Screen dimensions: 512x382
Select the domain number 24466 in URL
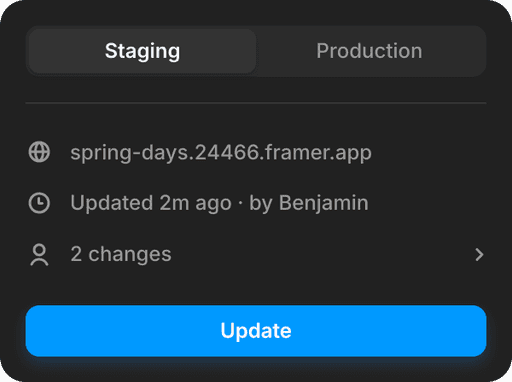(x=227, y=152)
